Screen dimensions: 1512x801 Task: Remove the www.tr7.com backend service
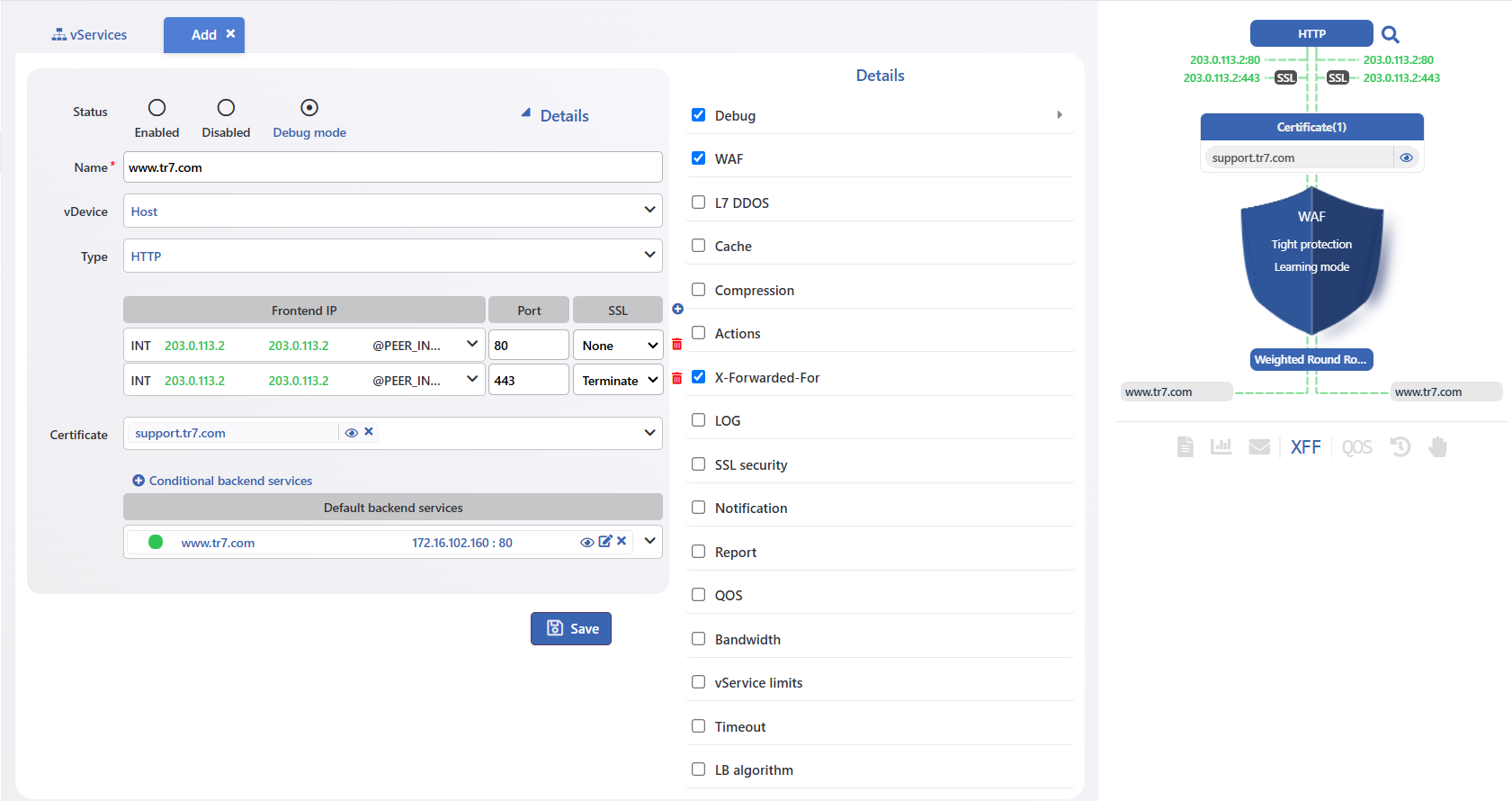click(622, 541)
